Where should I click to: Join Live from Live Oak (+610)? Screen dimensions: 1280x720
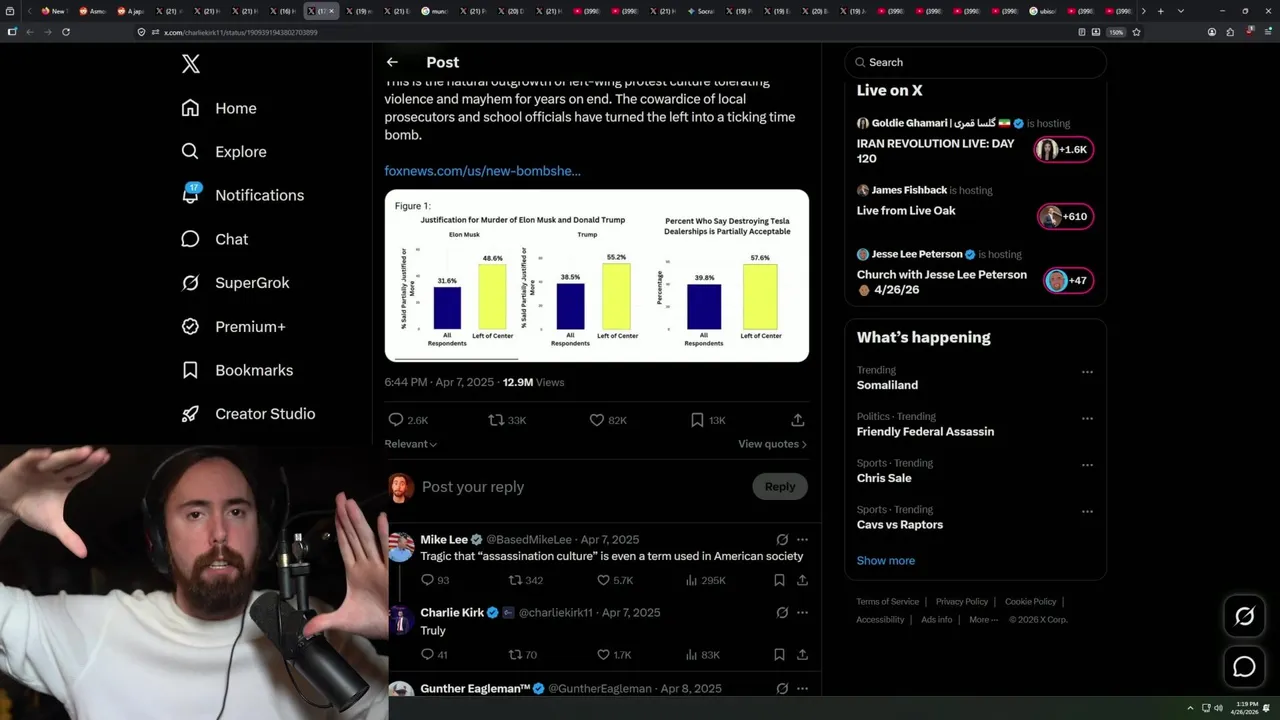pyautogui.click(x=1066, y=216)
